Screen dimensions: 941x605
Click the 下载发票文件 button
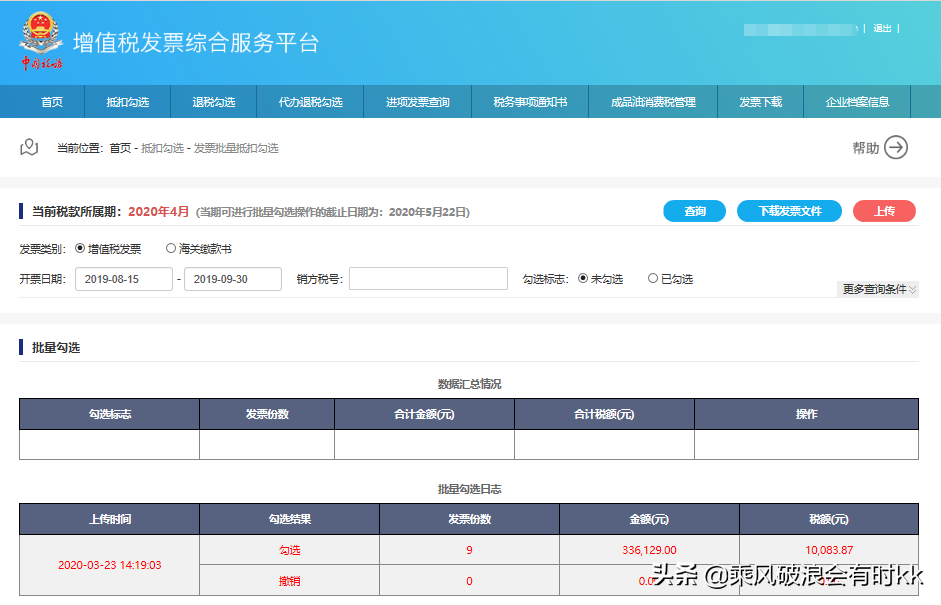(x=789, y=211)
